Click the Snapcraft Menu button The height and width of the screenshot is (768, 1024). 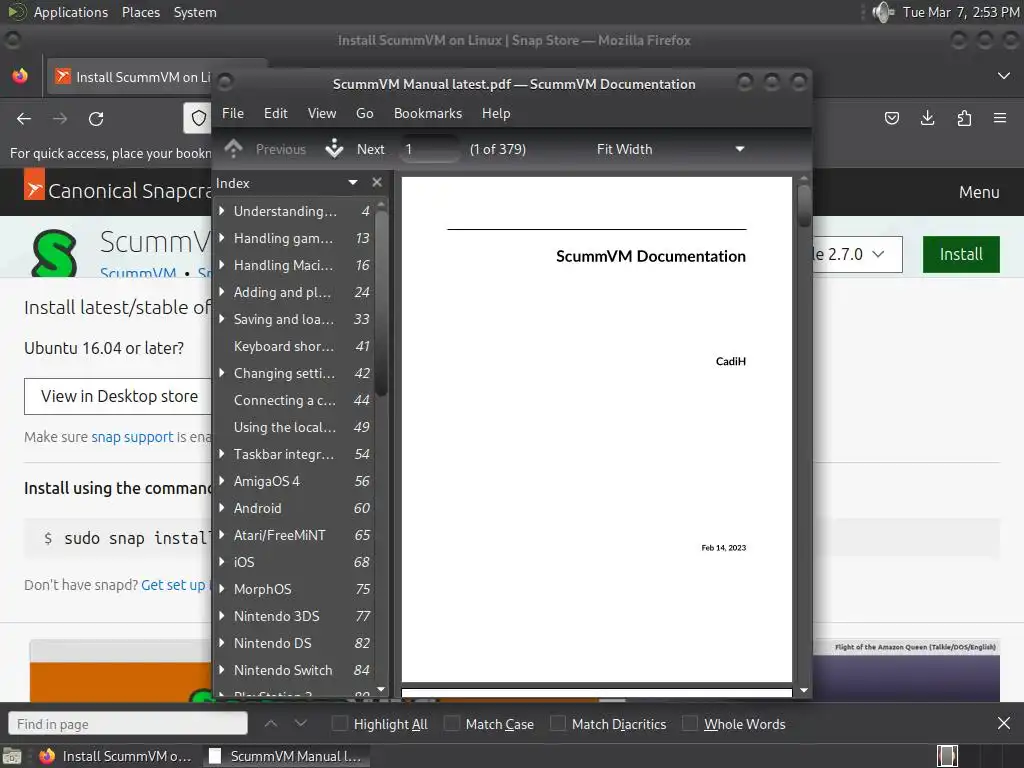click(x=978, y=192)
